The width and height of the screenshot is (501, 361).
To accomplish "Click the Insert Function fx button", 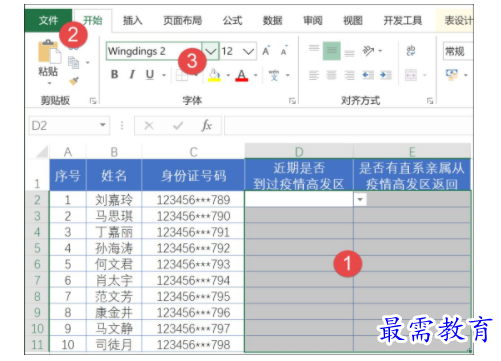I will click(207, 125).
